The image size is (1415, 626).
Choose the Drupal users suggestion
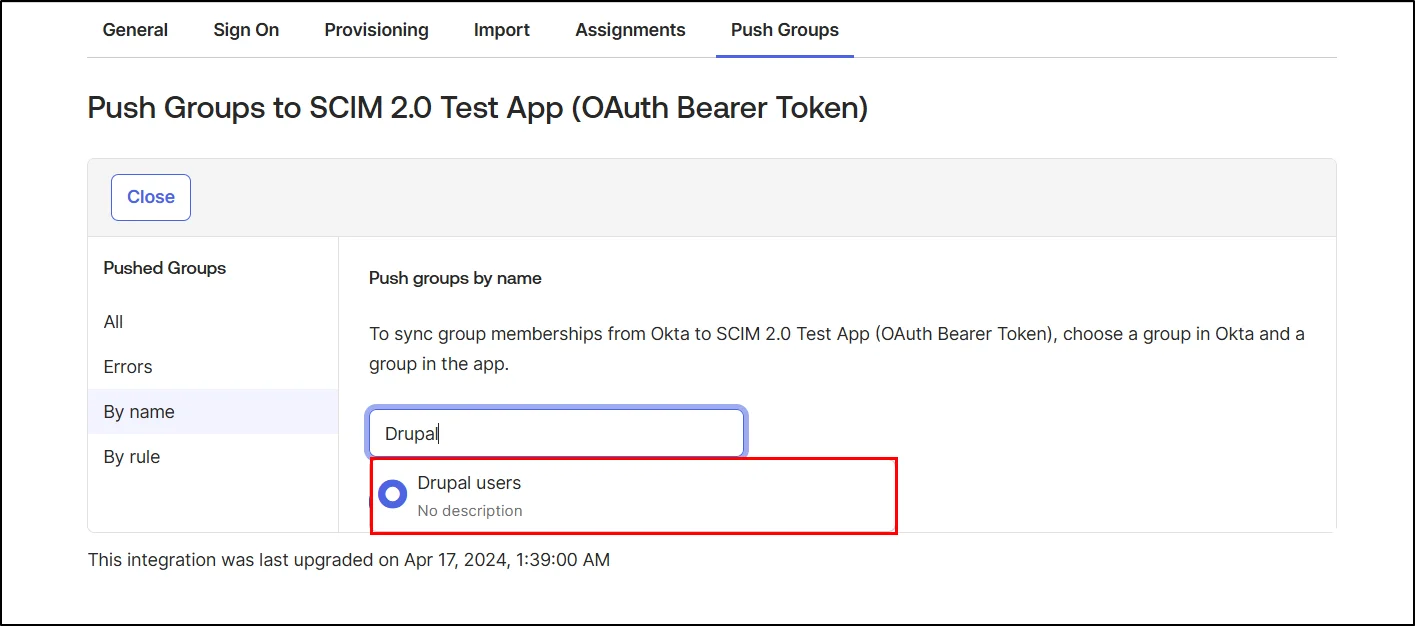(x=634, y=496)
